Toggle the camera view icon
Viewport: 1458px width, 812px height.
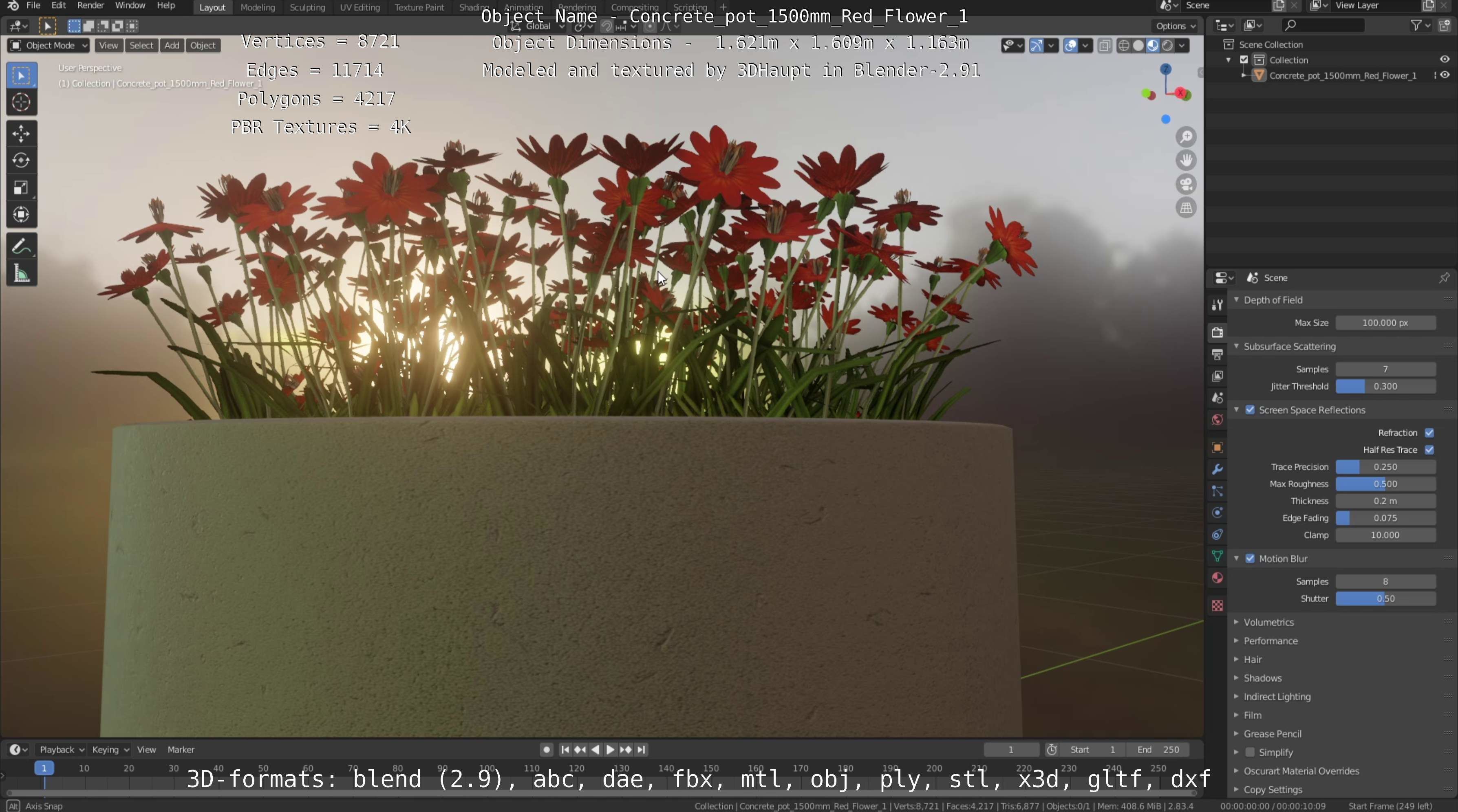click(x=1186, y=185)
